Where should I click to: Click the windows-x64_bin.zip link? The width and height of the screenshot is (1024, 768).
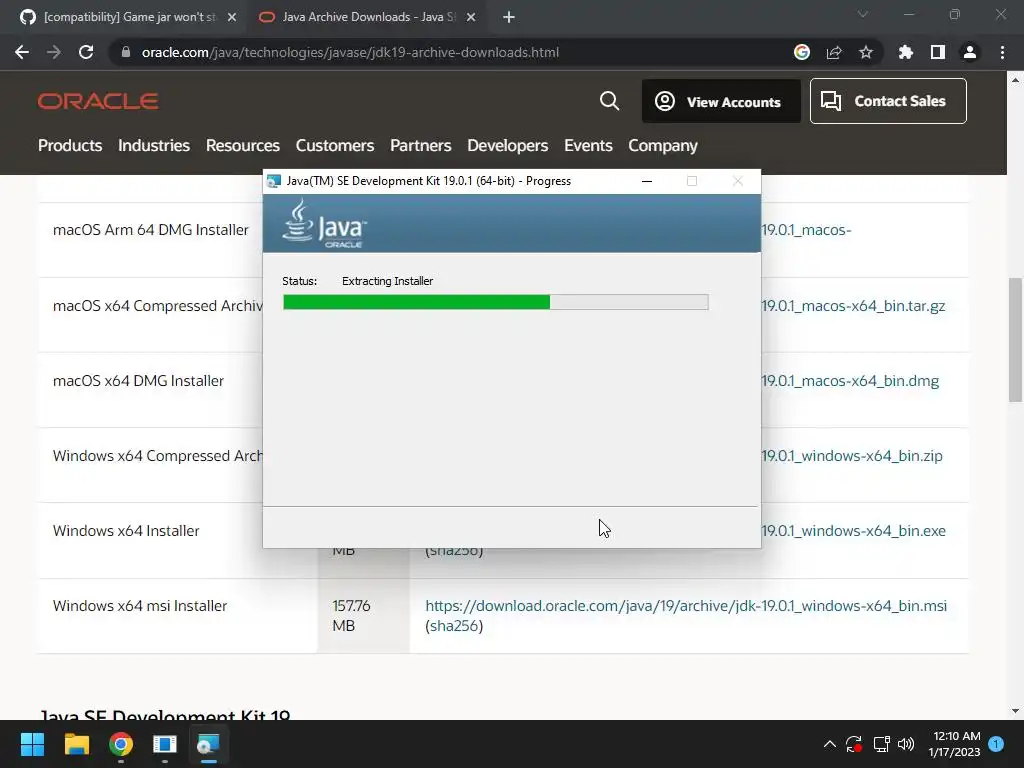pyautogui.click(x=852, y=455)
